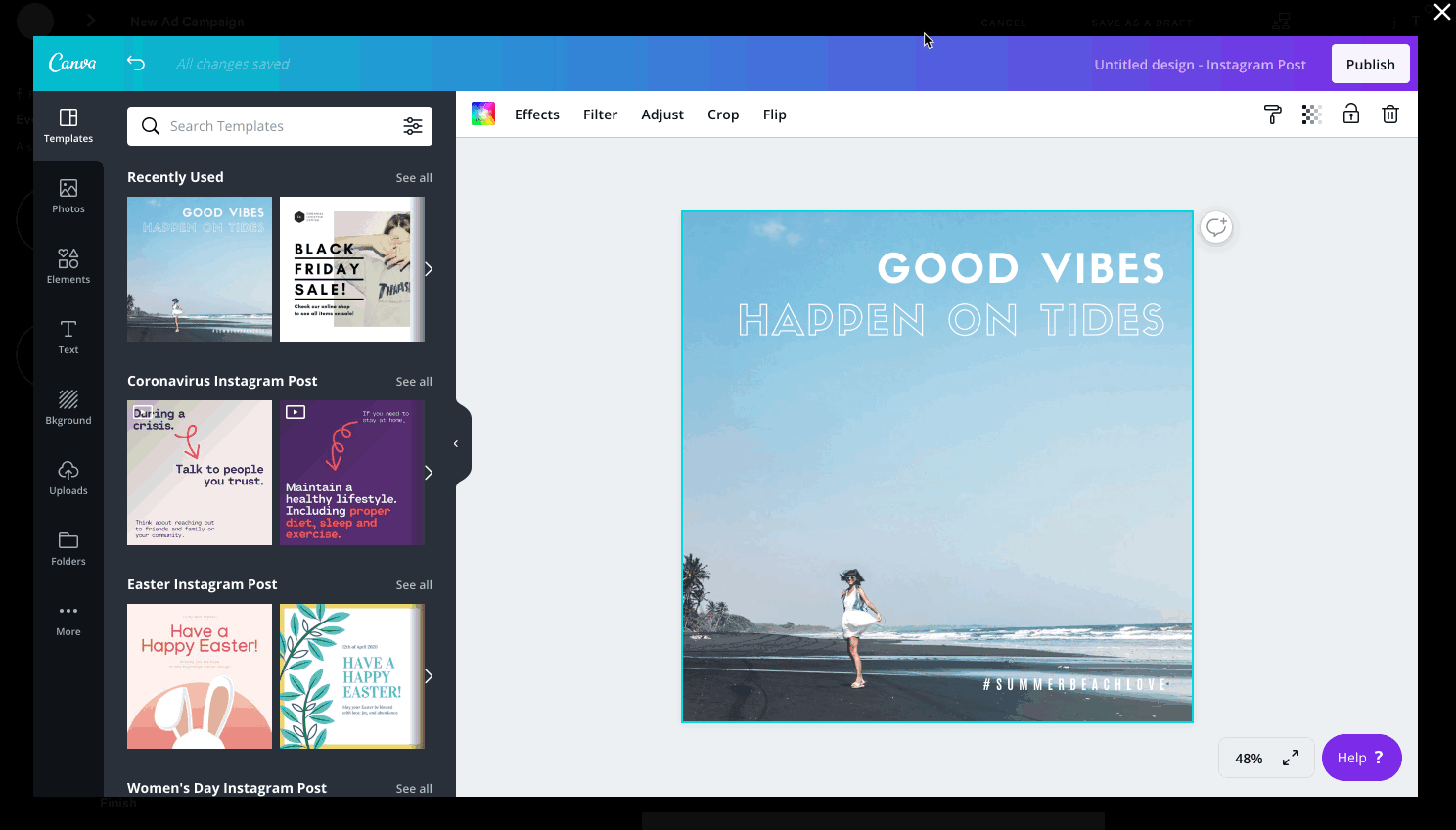
Task: Select the Good Vibes template thumbnail
Action: pyautogui.click(x=200, y=269)
